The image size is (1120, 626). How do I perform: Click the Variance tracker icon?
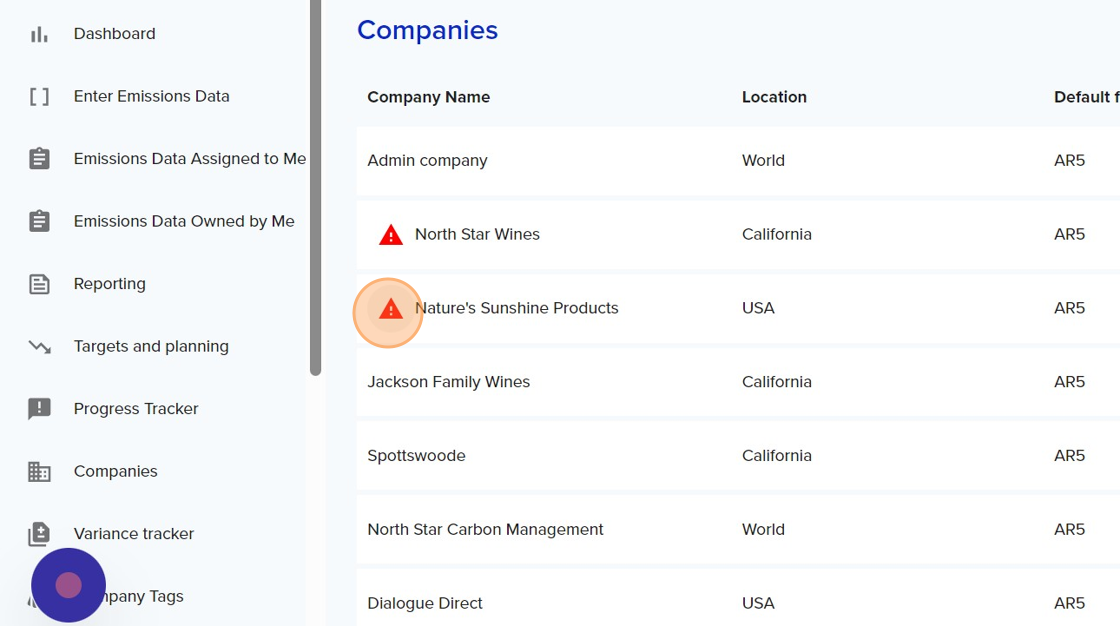pos(39,534)
